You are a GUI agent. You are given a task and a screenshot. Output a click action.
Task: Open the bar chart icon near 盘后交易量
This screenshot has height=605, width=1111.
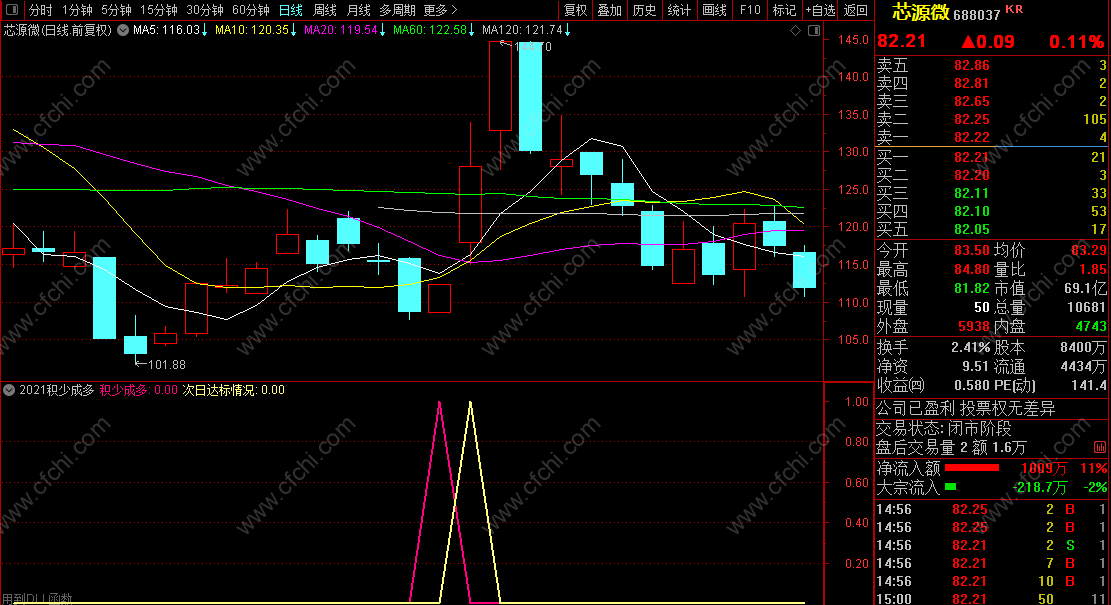click(x=1100, y=447)
